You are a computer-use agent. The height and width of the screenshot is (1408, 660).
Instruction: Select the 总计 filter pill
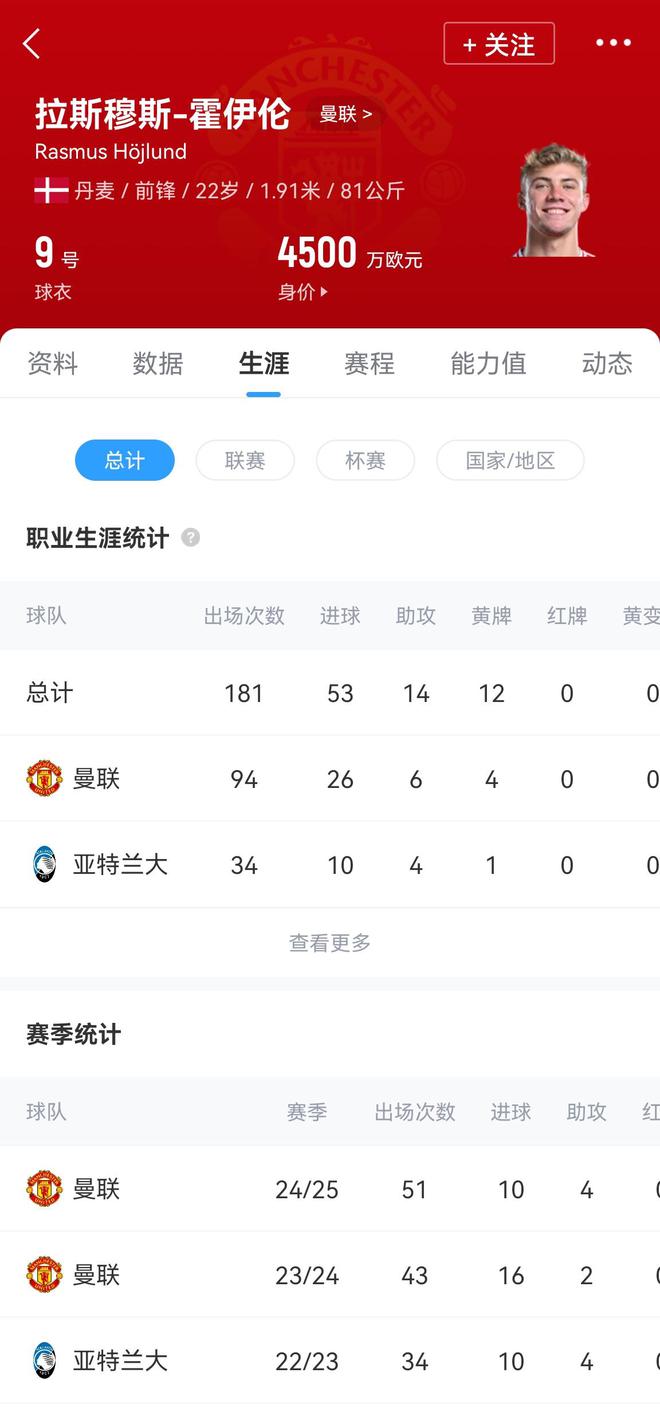125,460
